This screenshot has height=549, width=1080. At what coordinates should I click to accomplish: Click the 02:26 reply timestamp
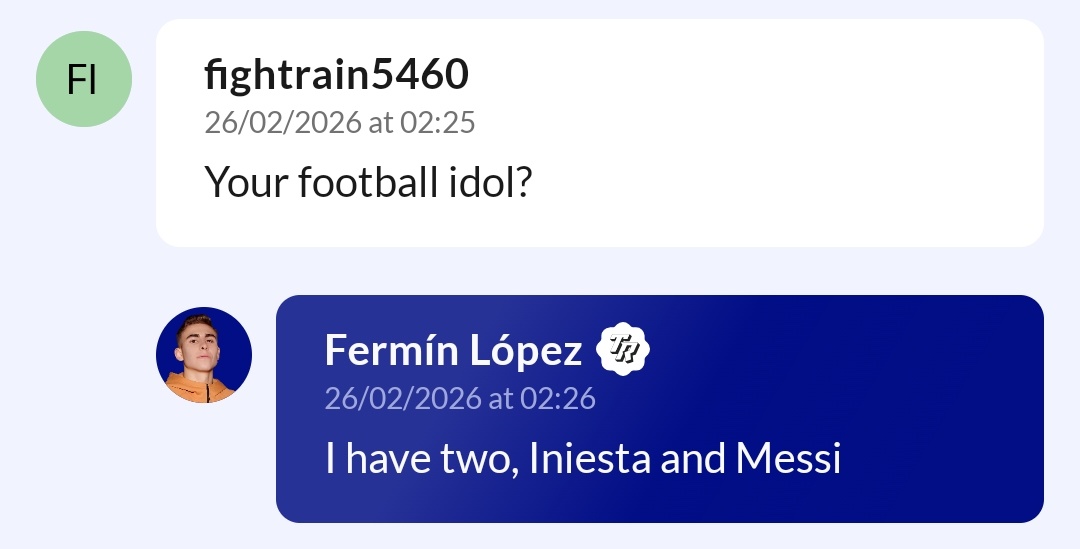[x=557, y=399]
